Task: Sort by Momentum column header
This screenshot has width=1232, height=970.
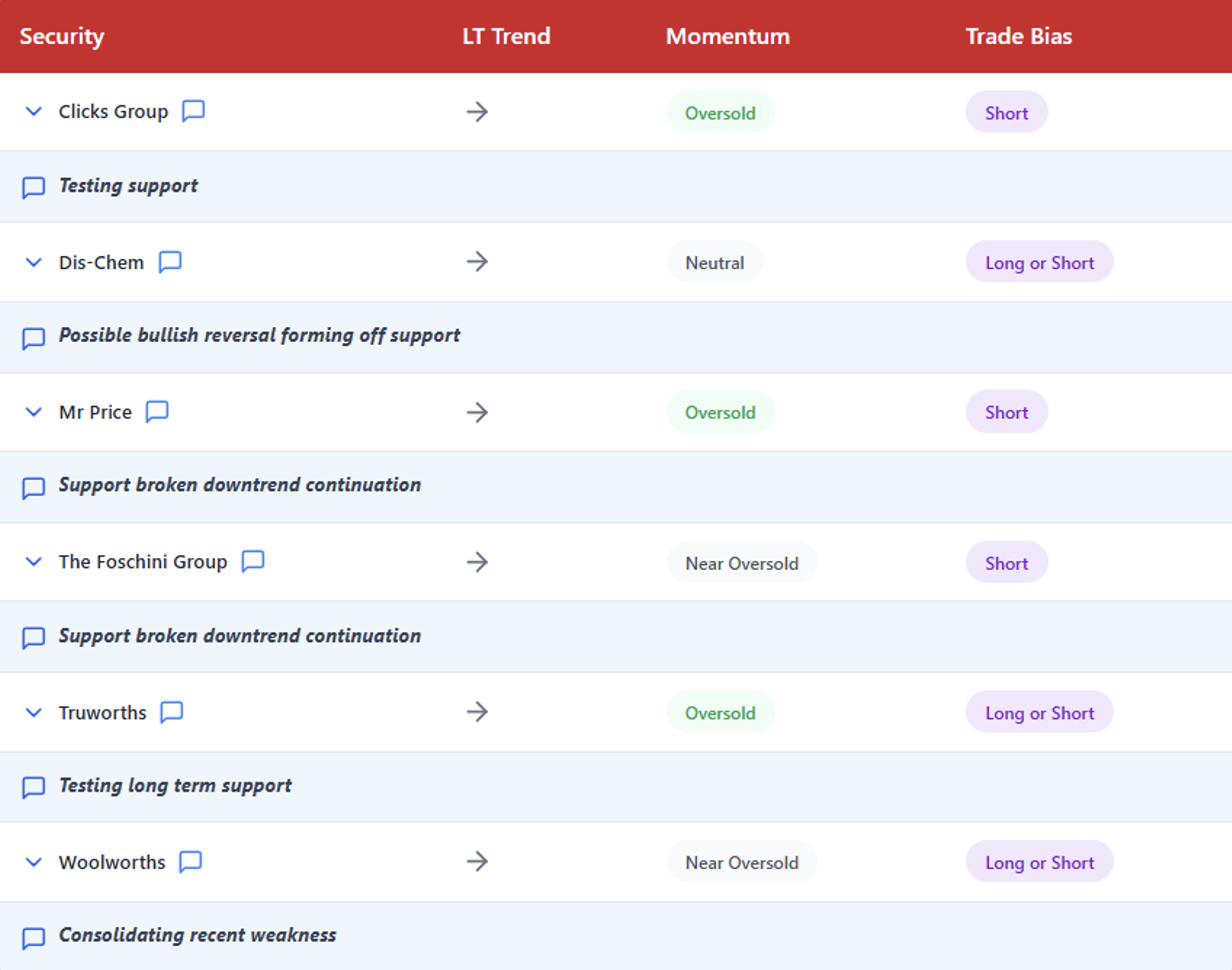Action: click(728, 36)
